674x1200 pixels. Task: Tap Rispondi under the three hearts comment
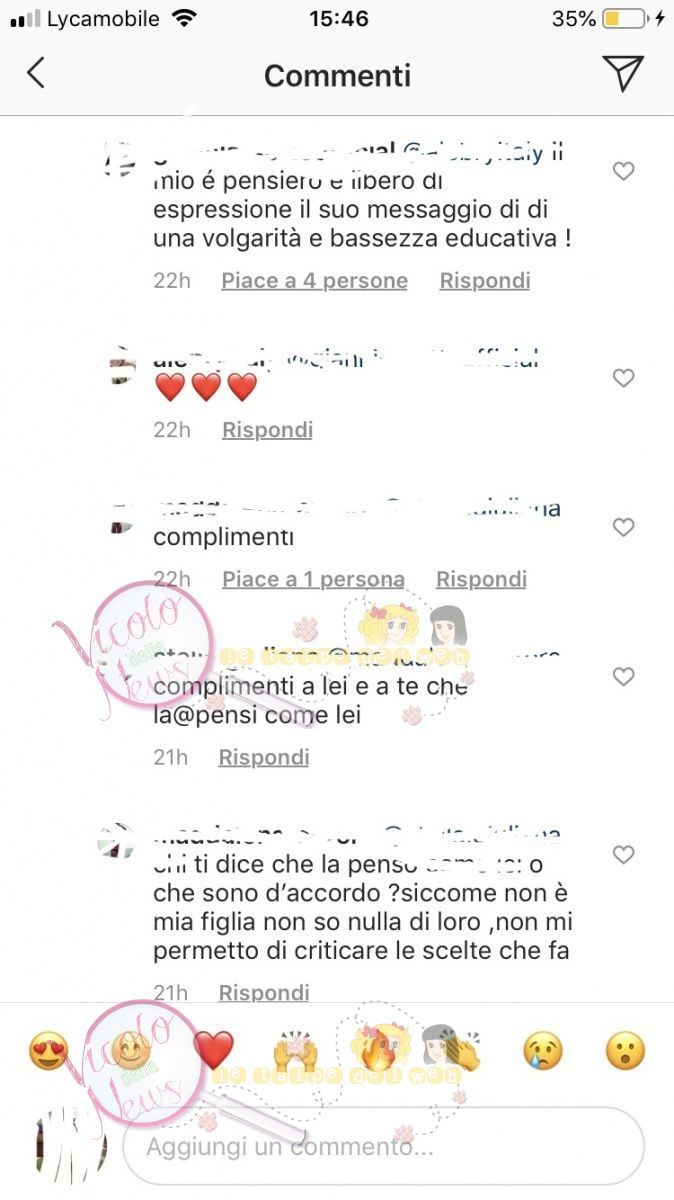pos(267,430)
